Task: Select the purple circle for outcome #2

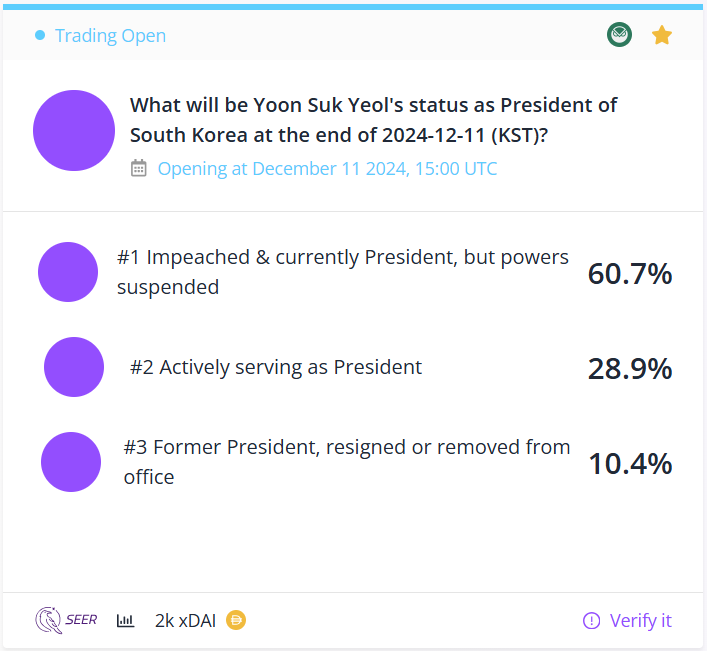Action: pos(74,367)
